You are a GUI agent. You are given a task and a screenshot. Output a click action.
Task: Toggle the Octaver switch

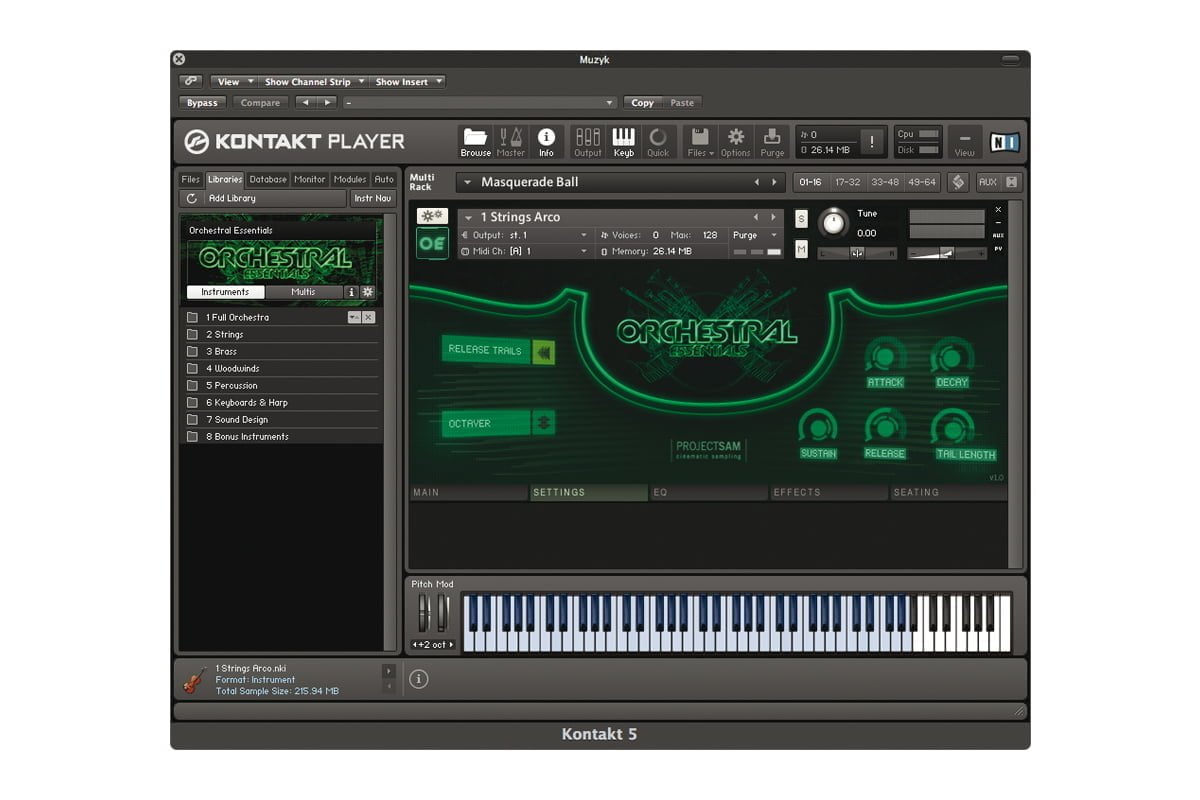543,423
